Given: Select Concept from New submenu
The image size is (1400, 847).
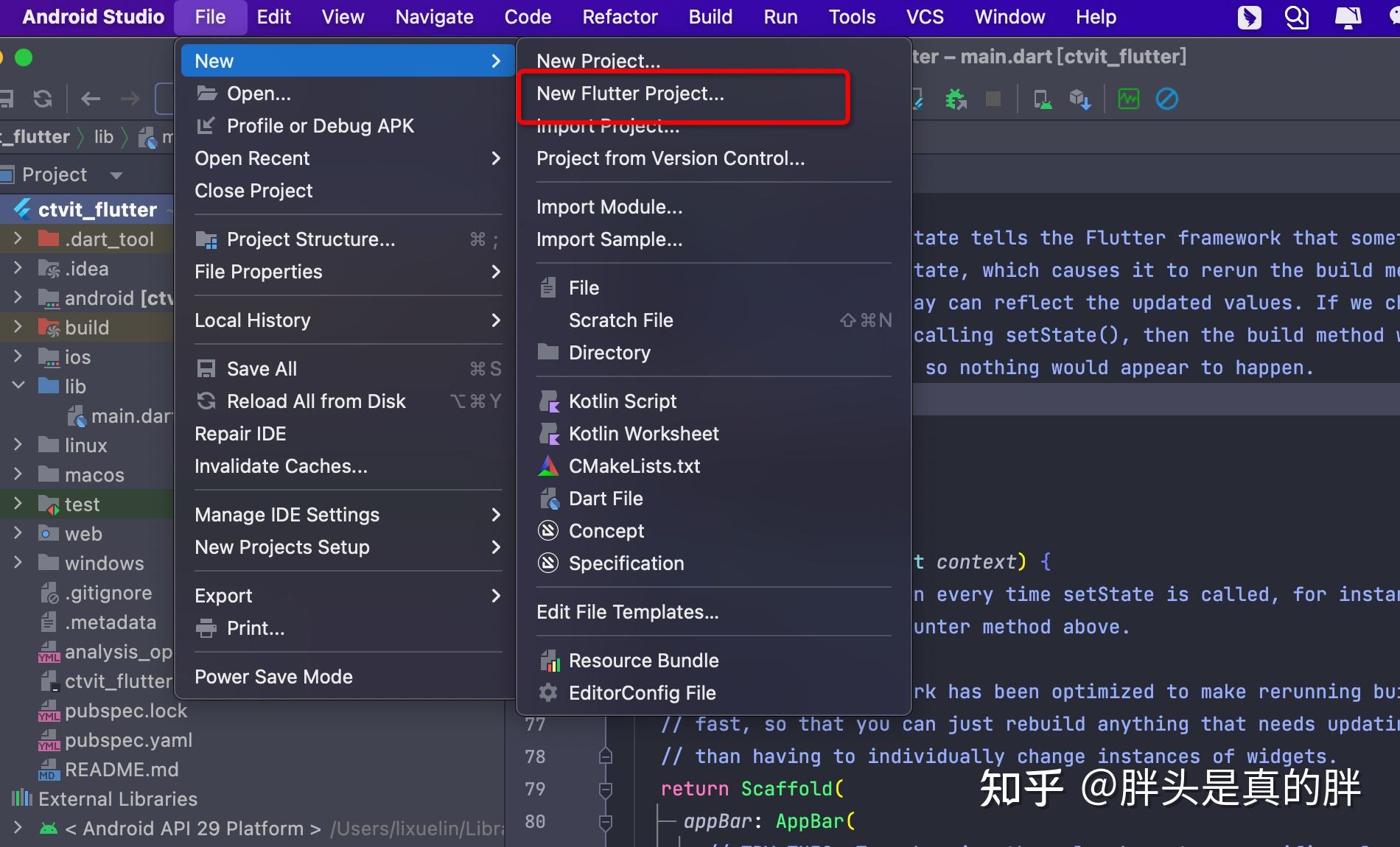Looking at the screenshot, I should (714, 530).
